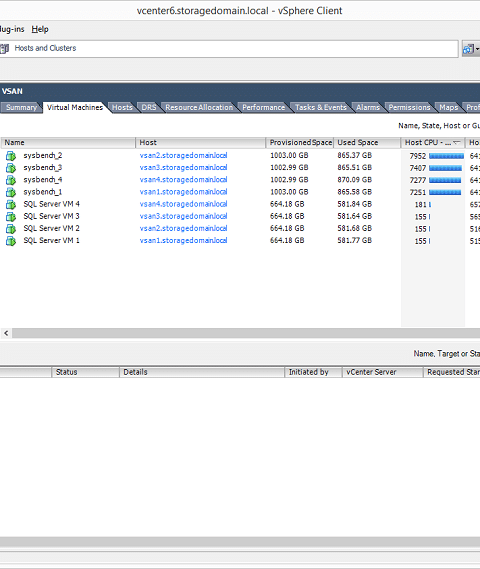Click the Hosts and Clusters address field
This screenshot has height=569, width=480.
(x=229, y=49)
